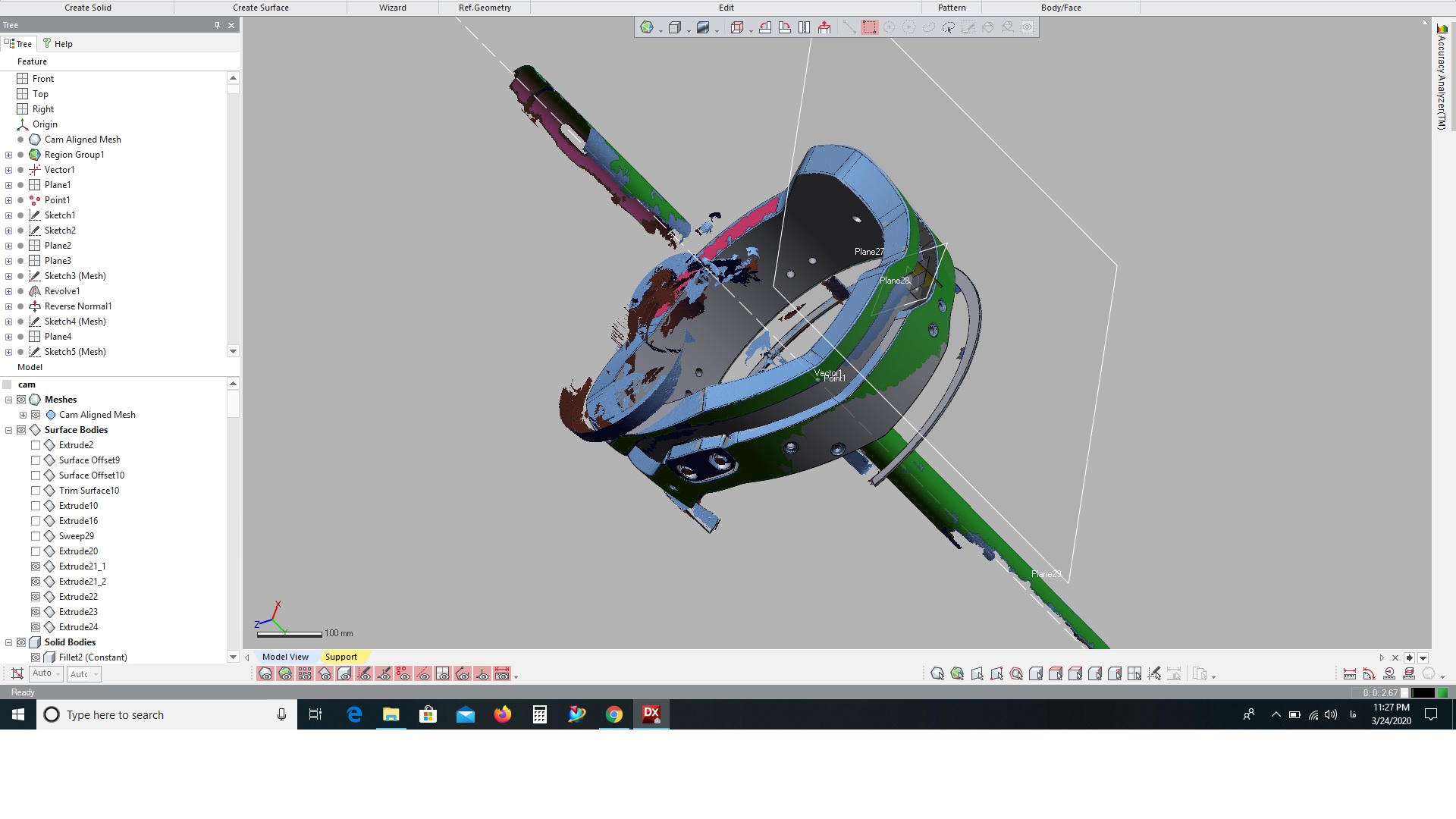Collapse the Surface Bodies group
Image resolution: width=1456 pixels, height=819 pixels.
click(x=8, y=430)
